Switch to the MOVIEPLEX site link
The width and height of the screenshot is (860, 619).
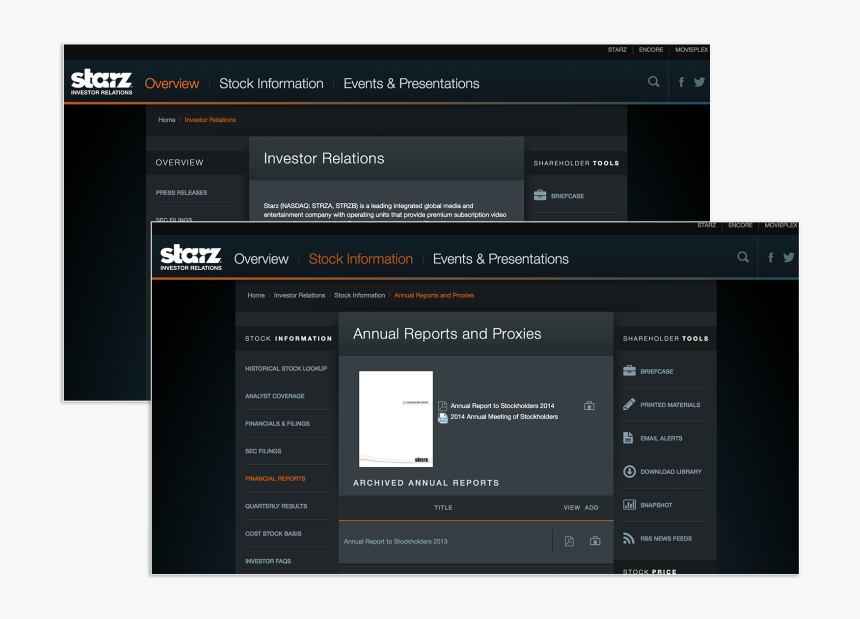780,225
